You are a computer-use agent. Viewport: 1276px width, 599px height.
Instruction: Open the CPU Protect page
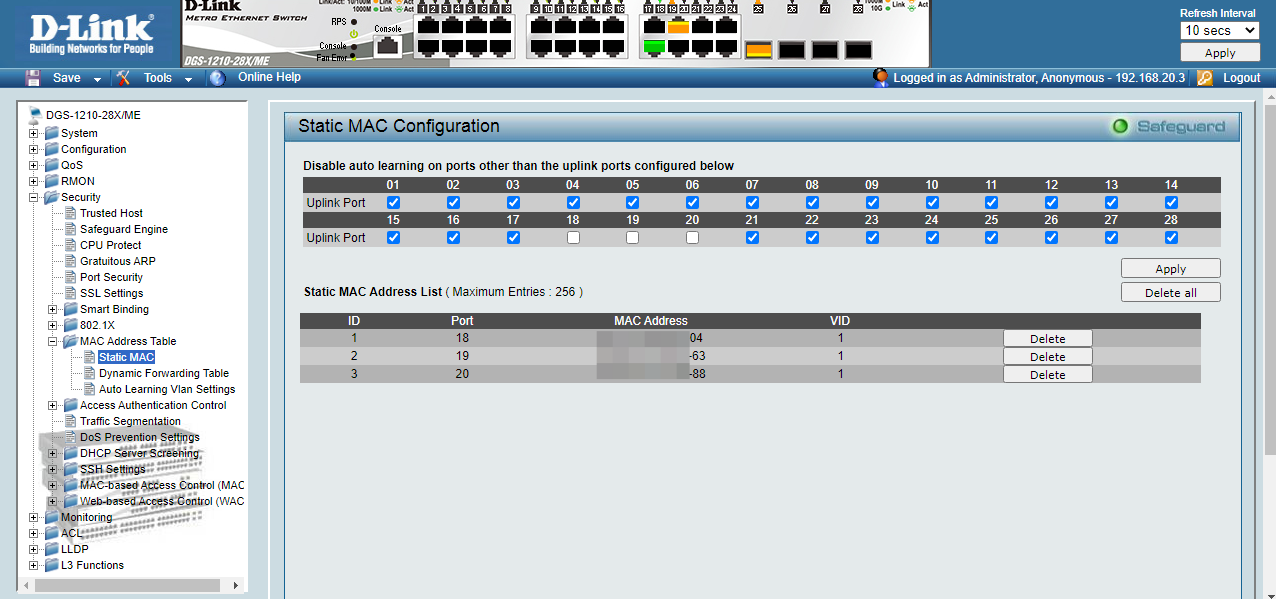(110, 245)
